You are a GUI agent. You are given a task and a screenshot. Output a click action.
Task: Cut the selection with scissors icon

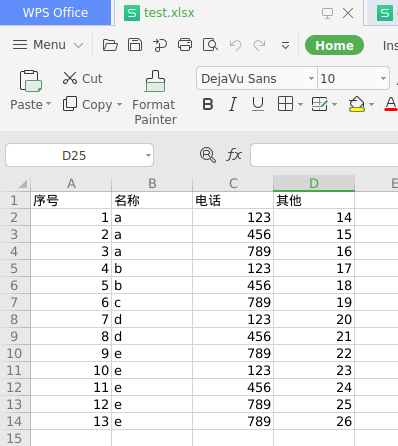(82, 79)
